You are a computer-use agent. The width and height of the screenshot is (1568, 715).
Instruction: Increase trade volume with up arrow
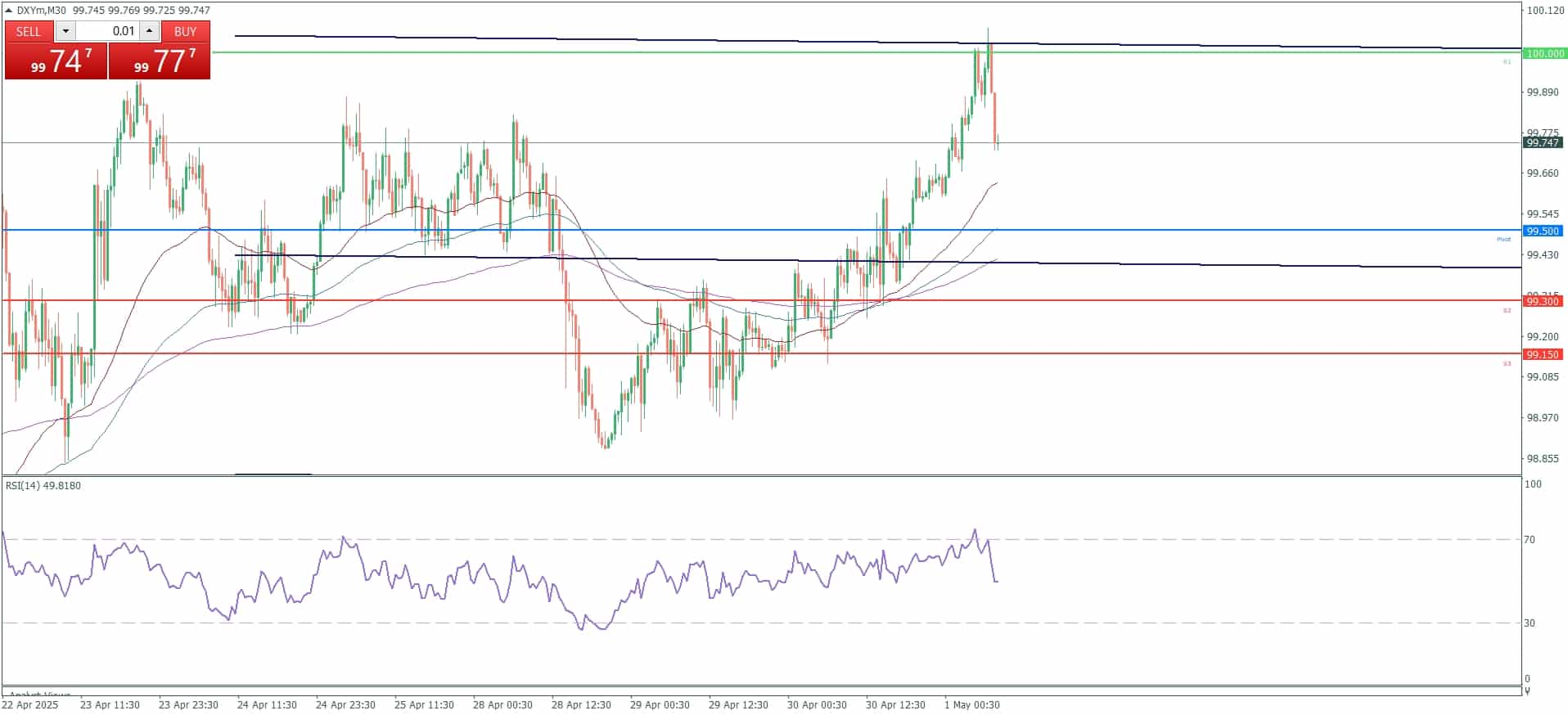click(x=149, y=31)
